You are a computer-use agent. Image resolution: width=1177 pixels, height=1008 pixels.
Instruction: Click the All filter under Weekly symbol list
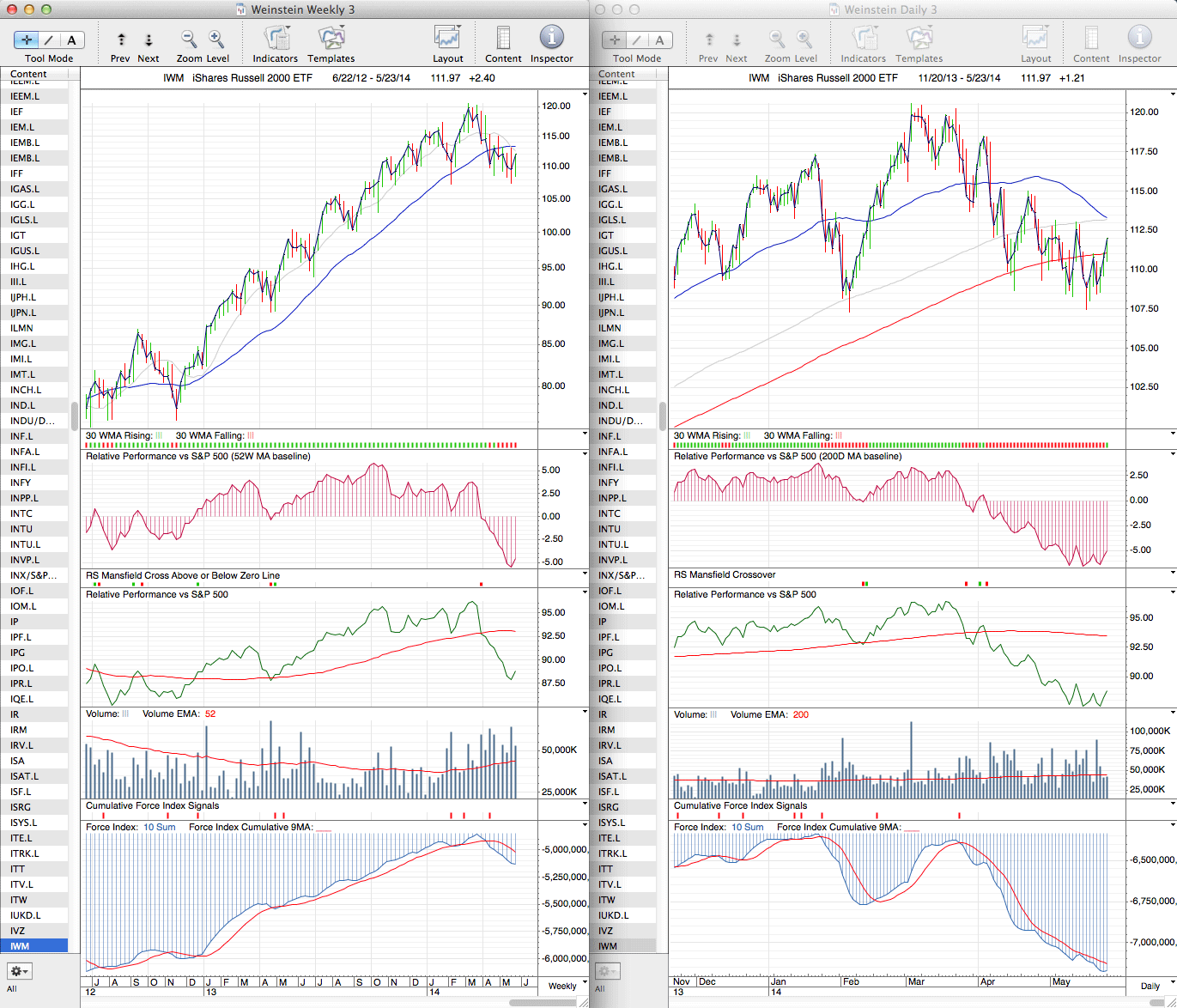click(x=12, y=989)
